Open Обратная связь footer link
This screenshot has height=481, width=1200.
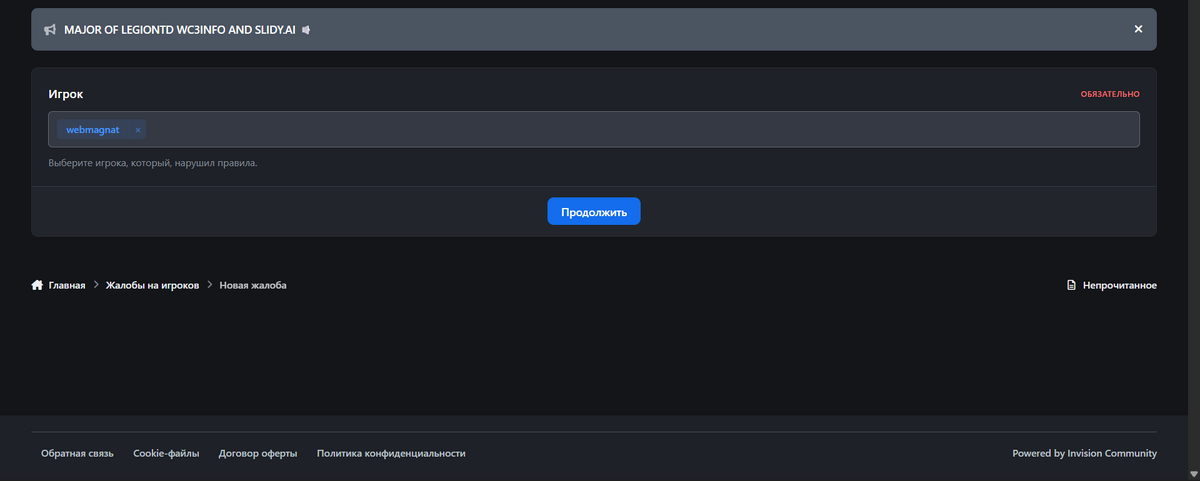coord(77,453)
